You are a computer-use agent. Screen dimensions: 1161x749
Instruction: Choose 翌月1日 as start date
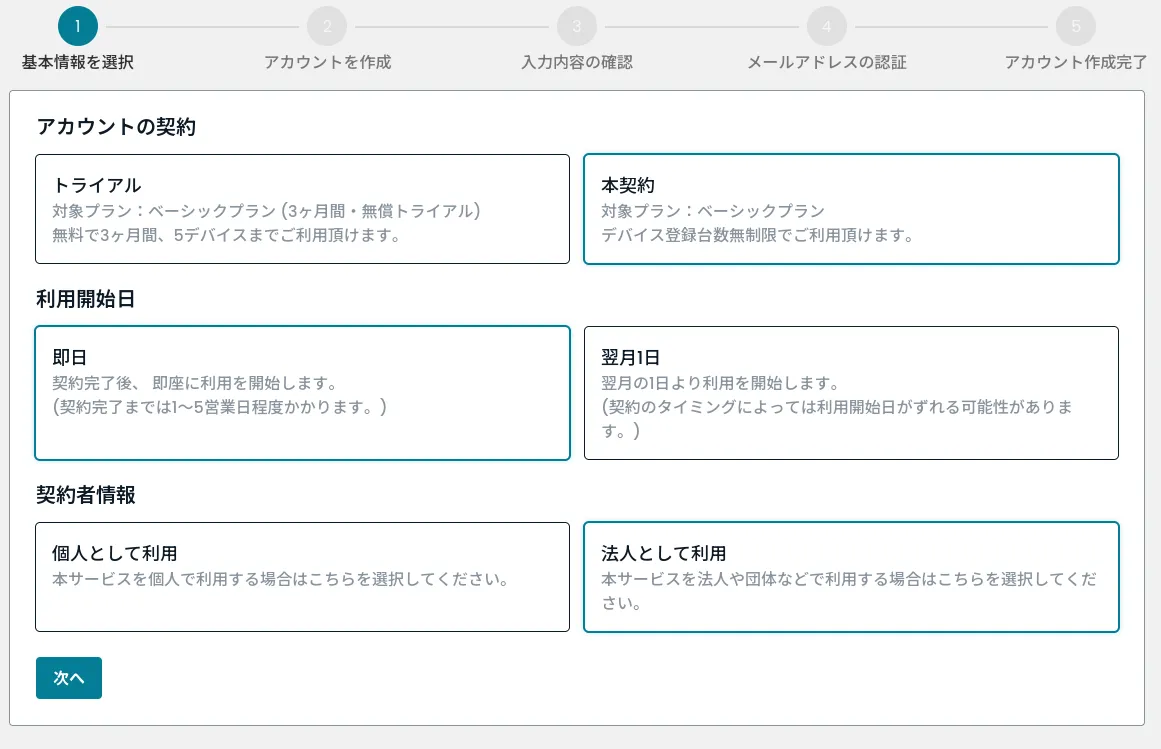(851, 392)
